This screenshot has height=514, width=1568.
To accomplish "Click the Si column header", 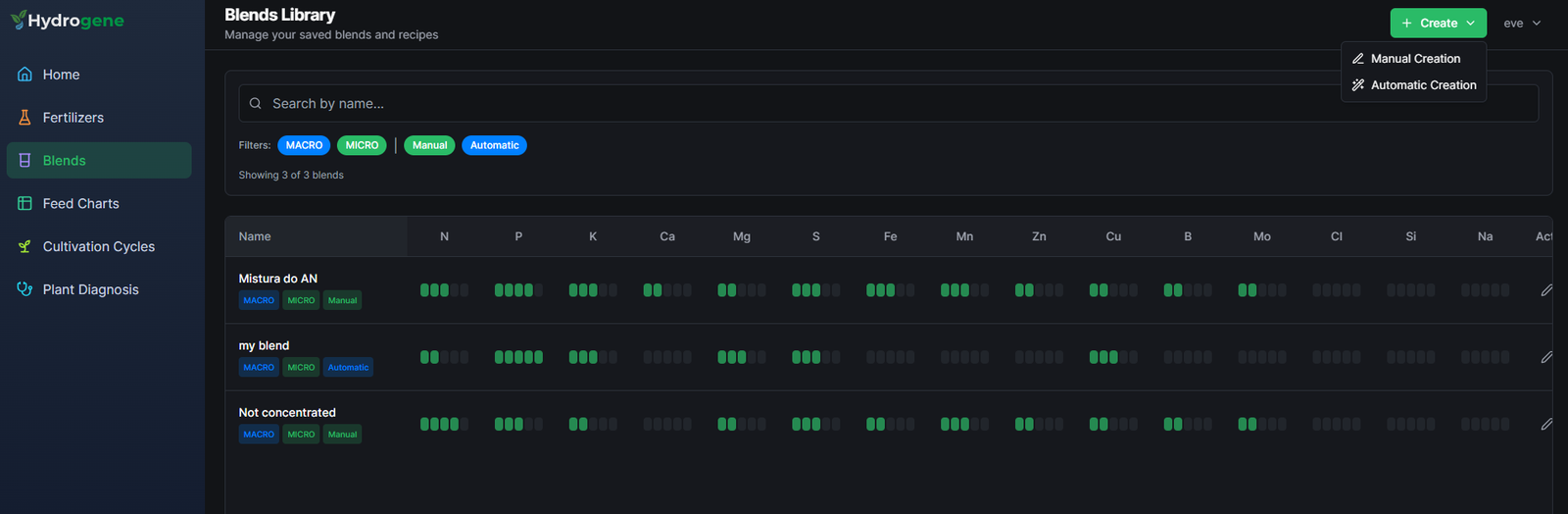I will click(1411, 236).
